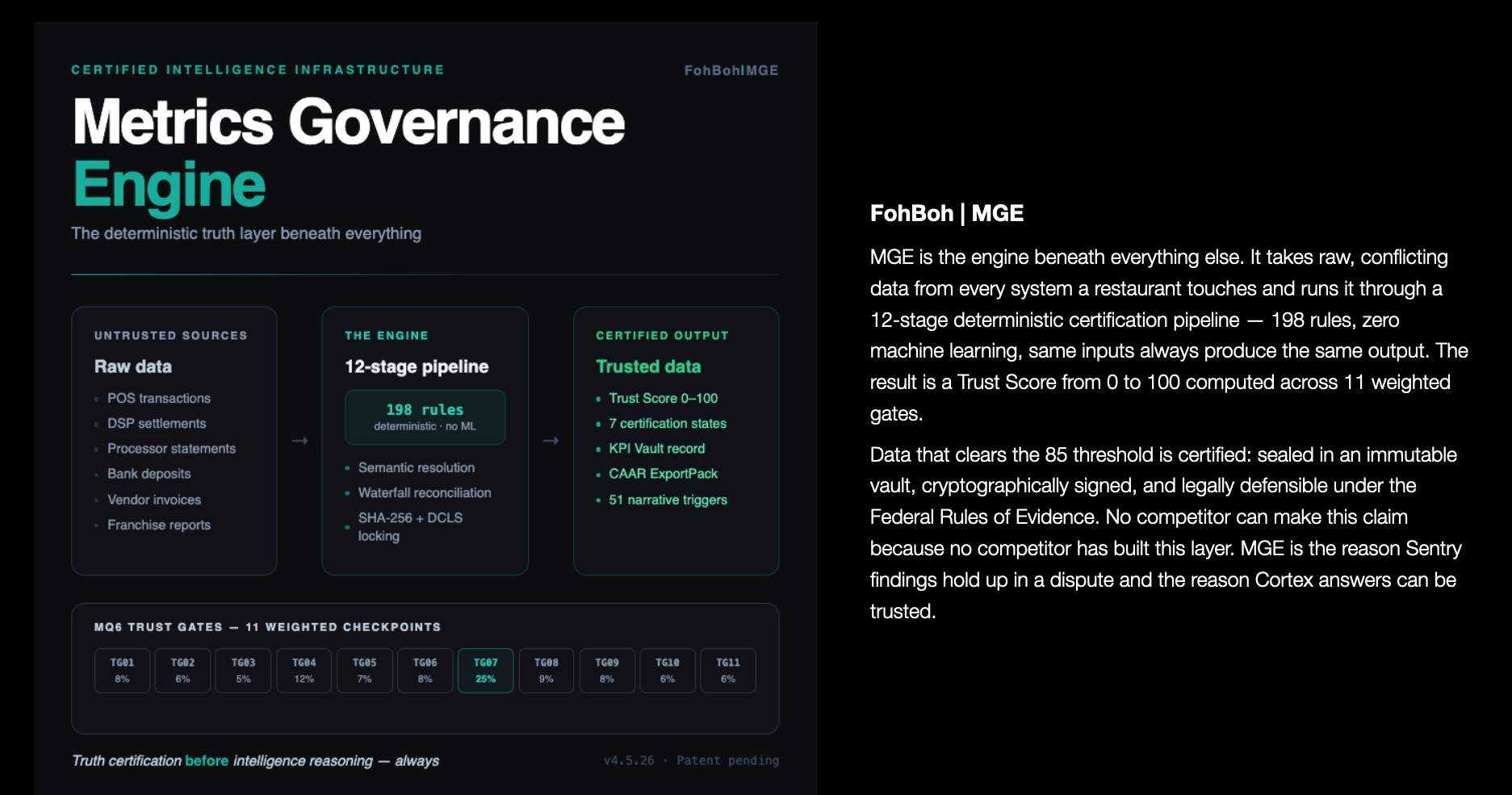1512x795 pixels.
Task: Click the TG09 8% checkpoint box
Action: (x=606, y=671)
